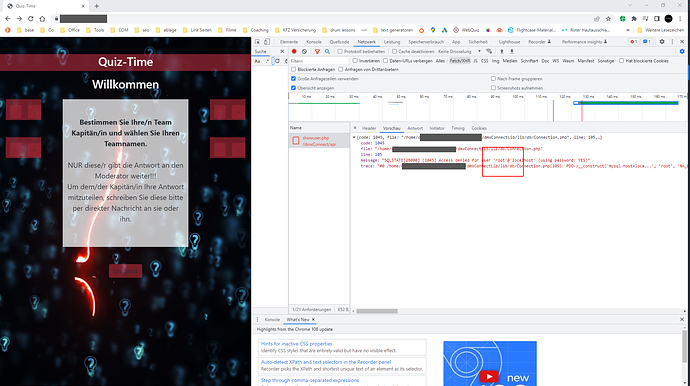Check Screenshots aufnehmen
The image size is (690, 386).
pyautogui.click(x=493, y=88)
